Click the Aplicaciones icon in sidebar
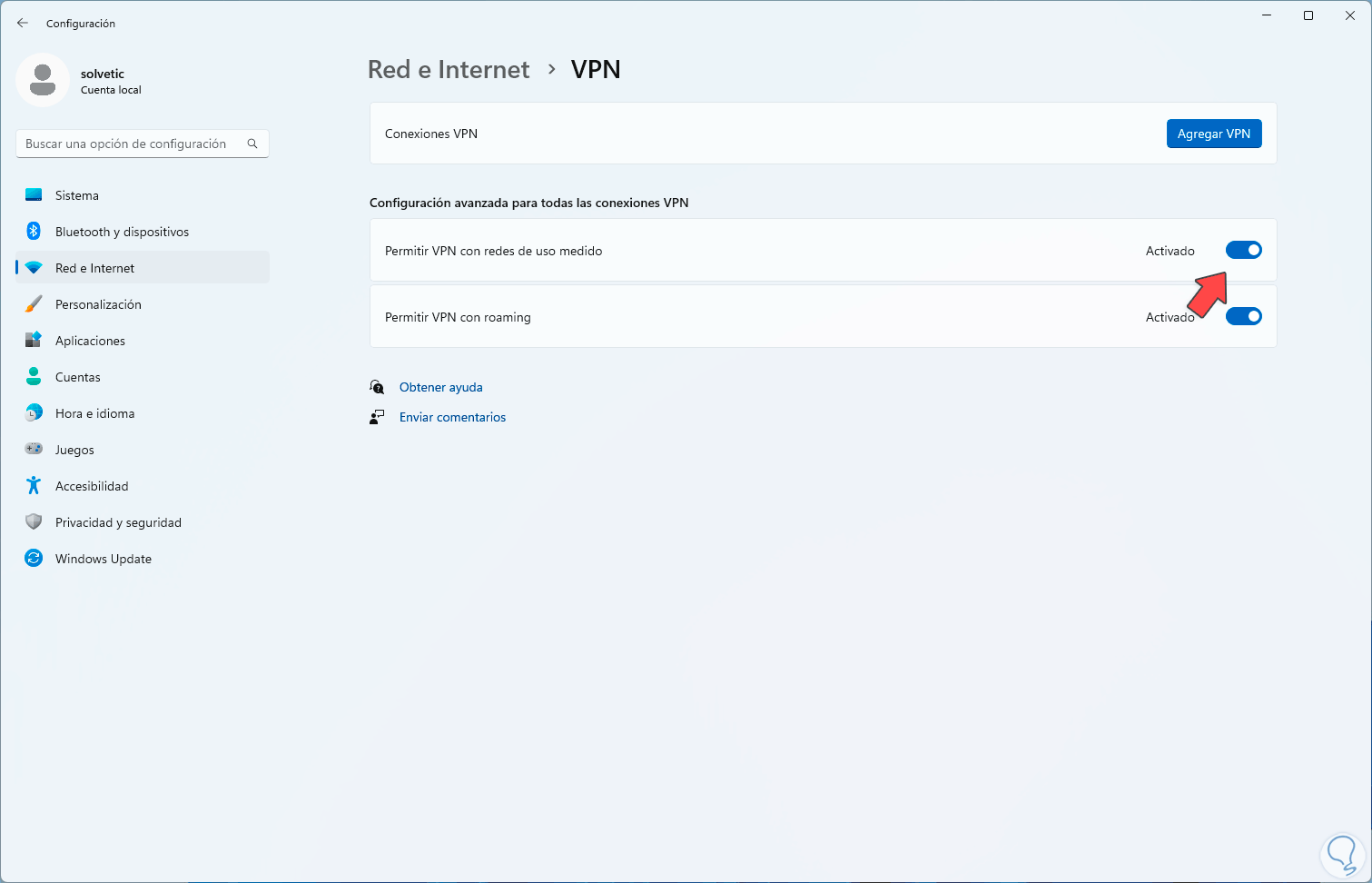The height and width of the screenshot is (883, 1372). coord(34,341)
